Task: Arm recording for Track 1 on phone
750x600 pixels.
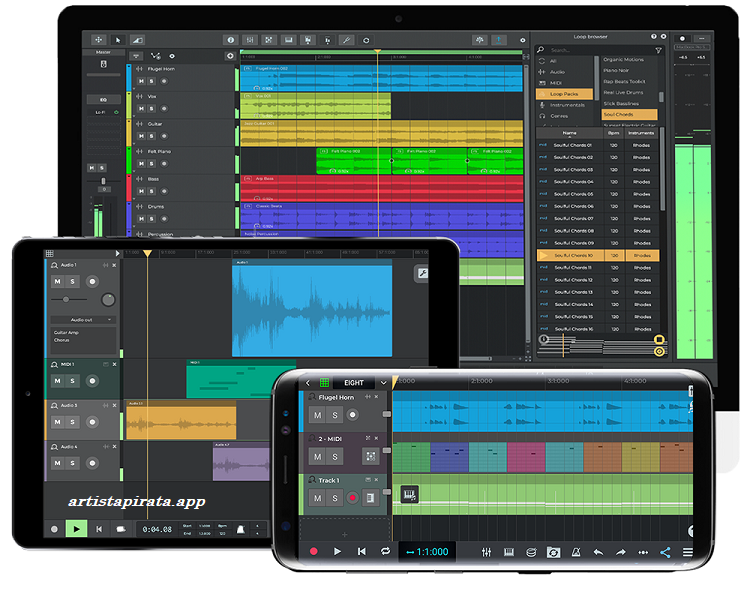Action: tap(353, 498)
